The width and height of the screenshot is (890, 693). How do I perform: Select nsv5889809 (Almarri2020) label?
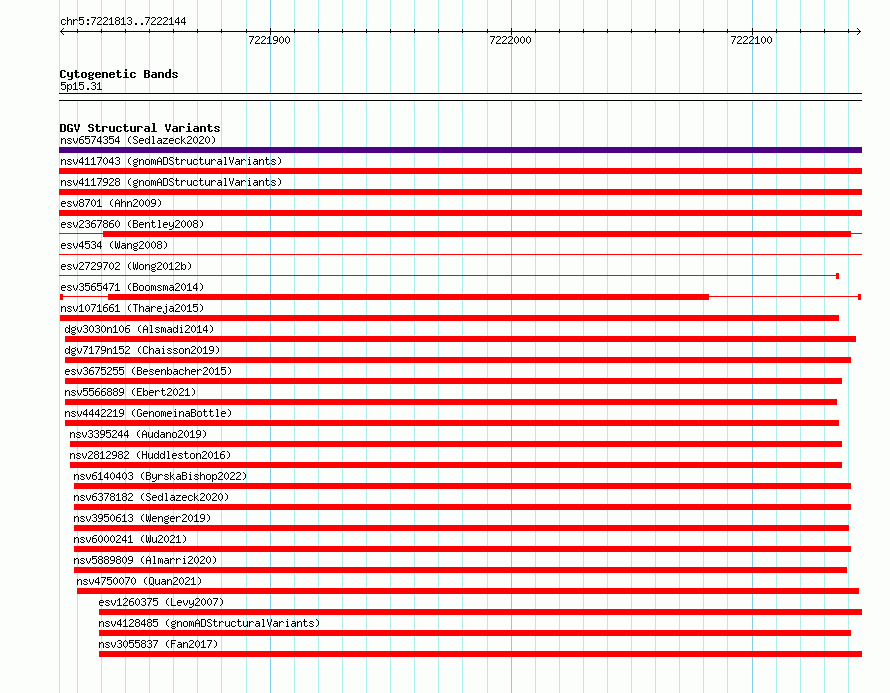(145, 560)
